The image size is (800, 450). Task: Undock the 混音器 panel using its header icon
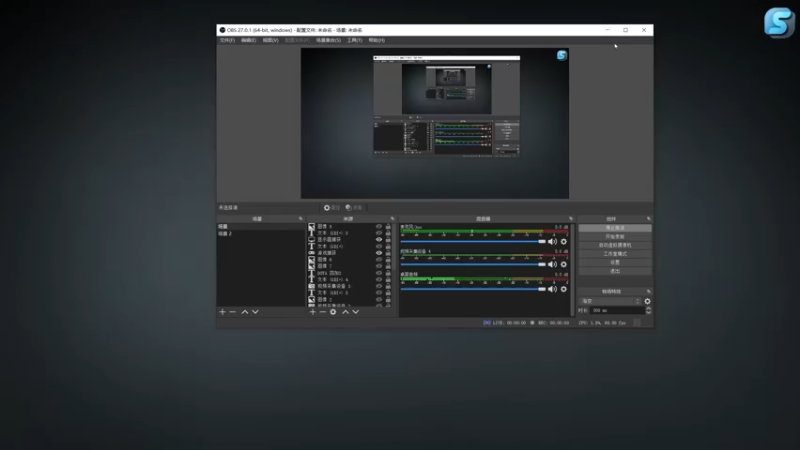click(571, 218)
